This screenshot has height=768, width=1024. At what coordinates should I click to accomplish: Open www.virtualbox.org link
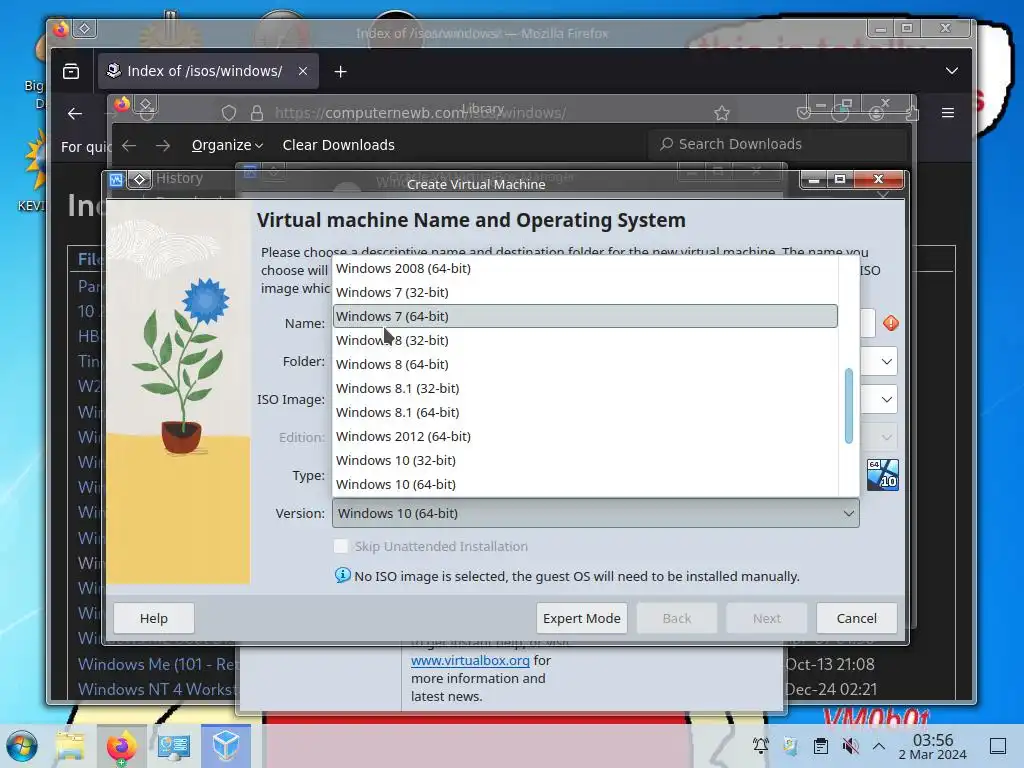(x=470, y=660)
